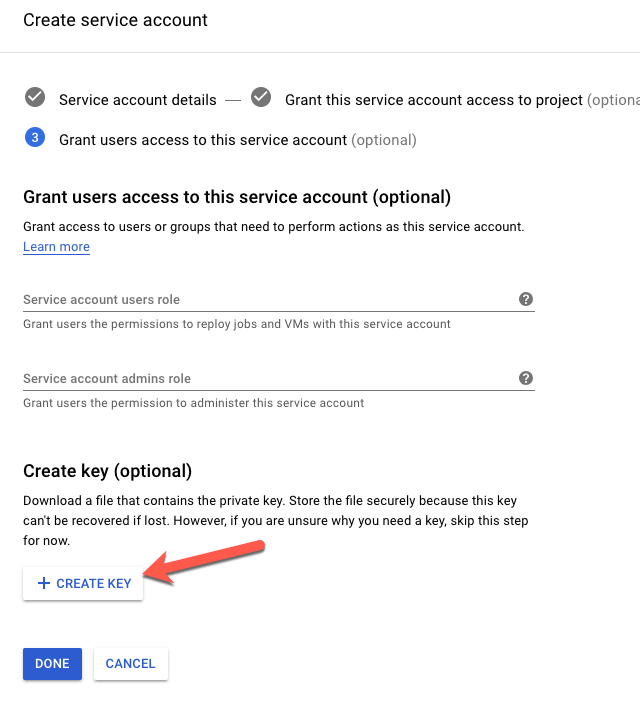Go to Grant this service account access step

433,100
